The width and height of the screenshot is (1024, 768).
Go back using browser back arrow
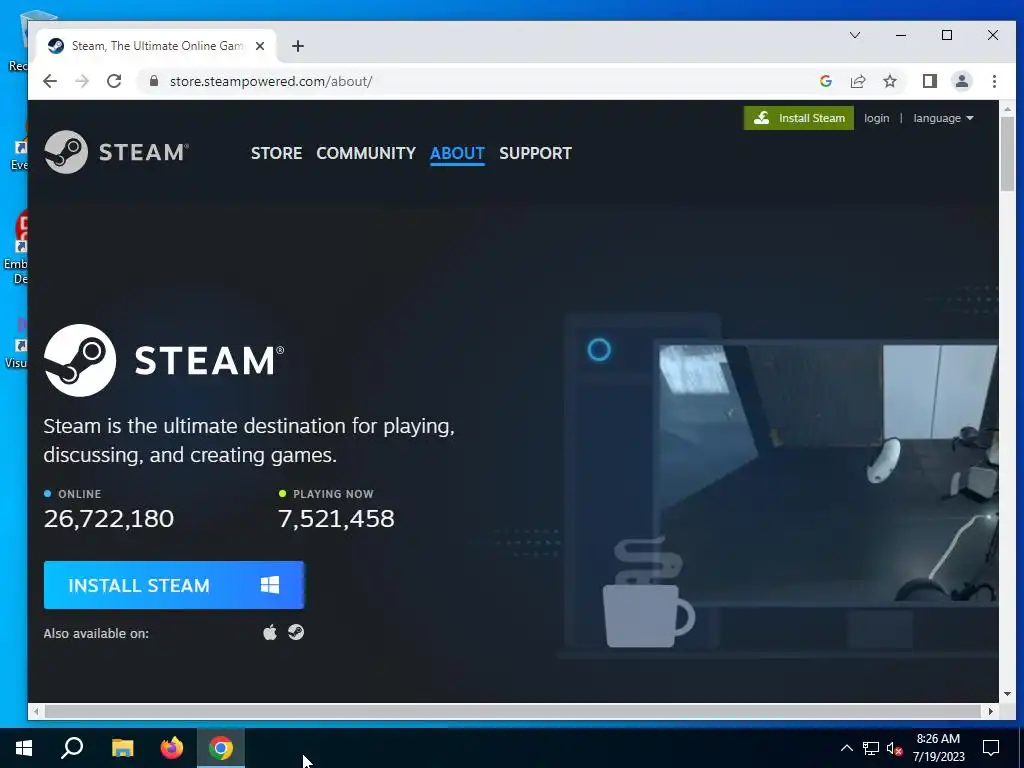pyautogui.click(x=50, y=81)
